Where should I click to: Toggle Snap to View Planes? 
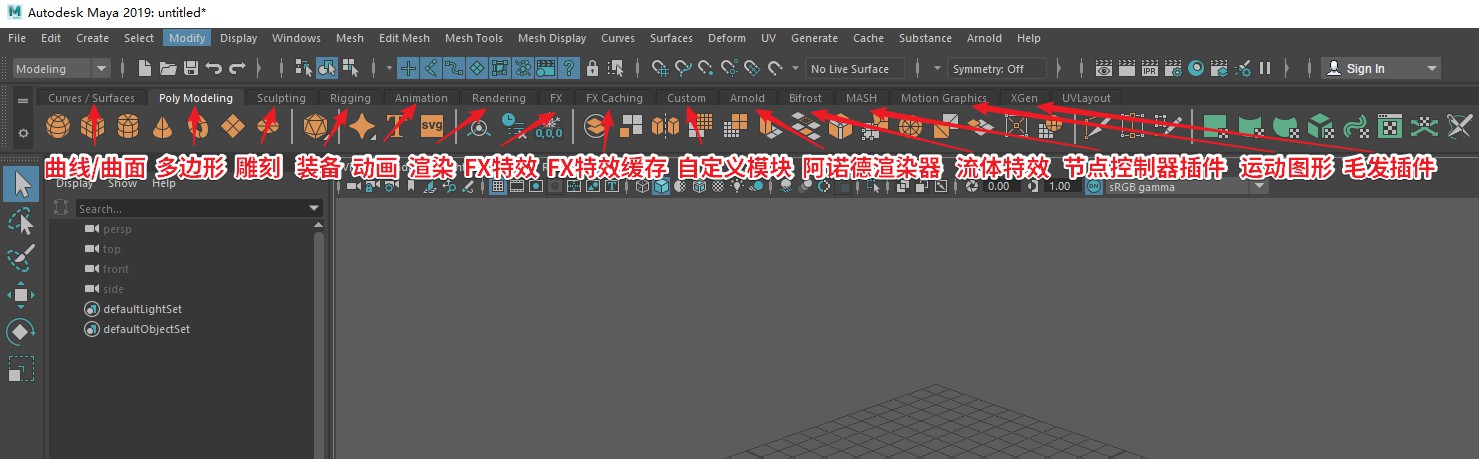click(x=755, y=68)
